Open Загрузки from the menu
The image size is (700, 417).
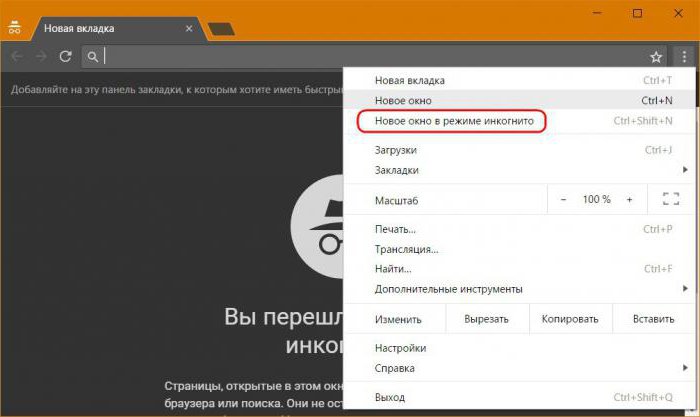click(x=519, y=150)
